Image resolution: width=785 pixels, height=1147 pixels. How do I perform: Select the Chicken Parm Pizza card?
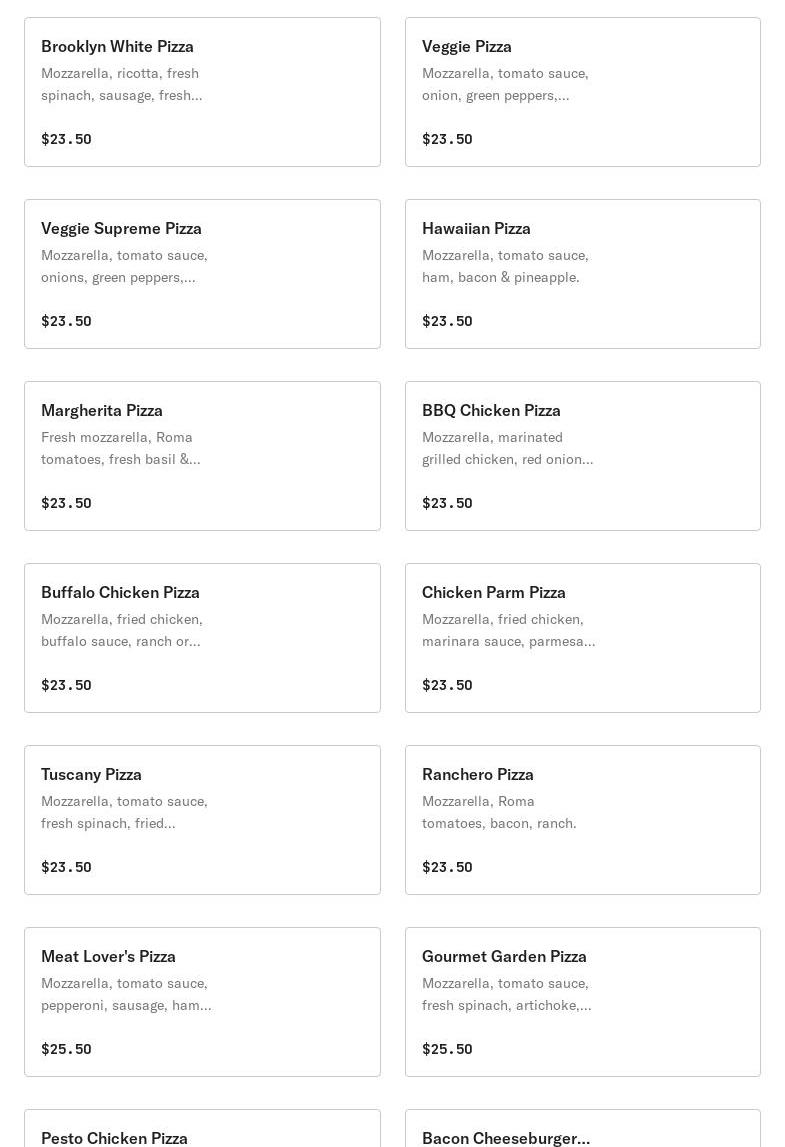tap(582, 638)
